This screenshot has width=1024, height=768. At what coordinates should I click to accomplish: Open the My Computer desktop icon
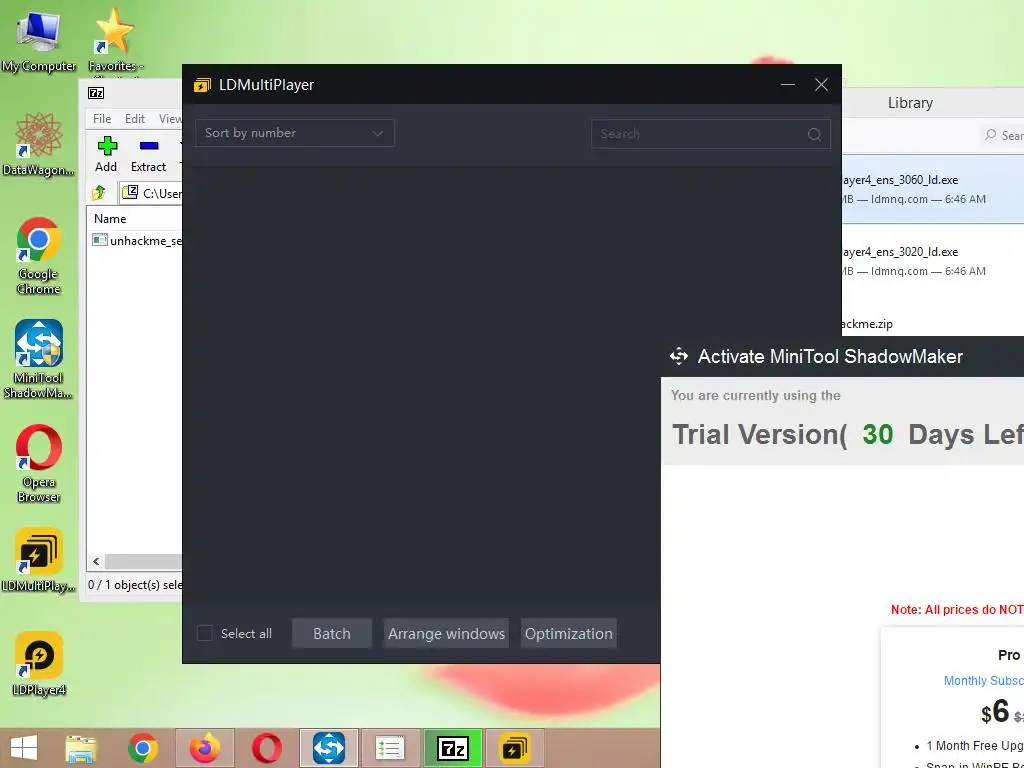pyautogui.click(x=39, y=41)
